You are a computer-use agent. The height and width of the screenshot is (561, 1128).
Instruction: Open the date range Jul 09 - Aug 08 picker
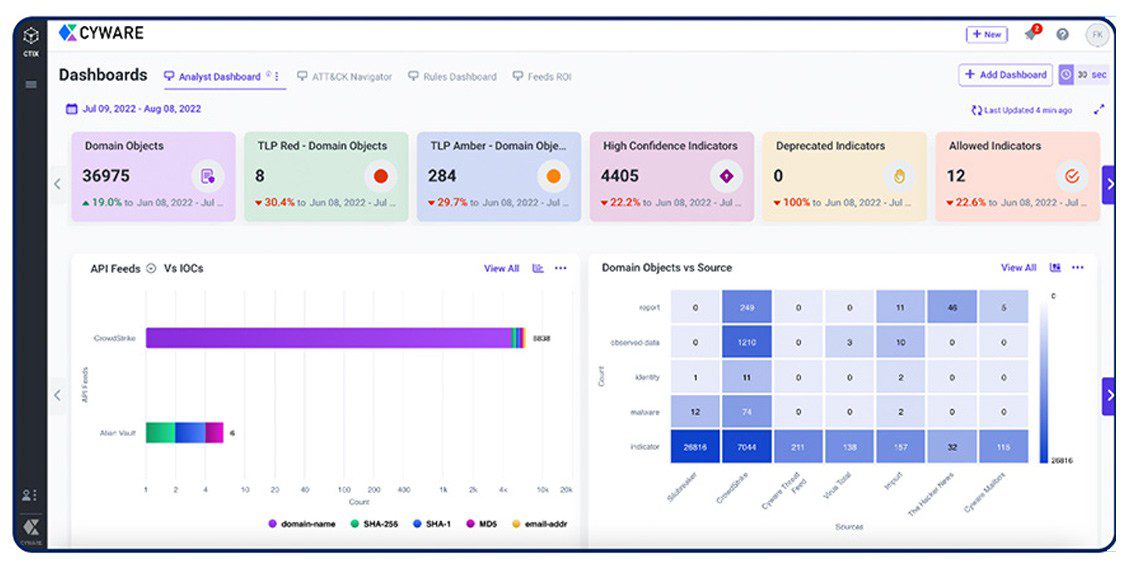point(133,109)
